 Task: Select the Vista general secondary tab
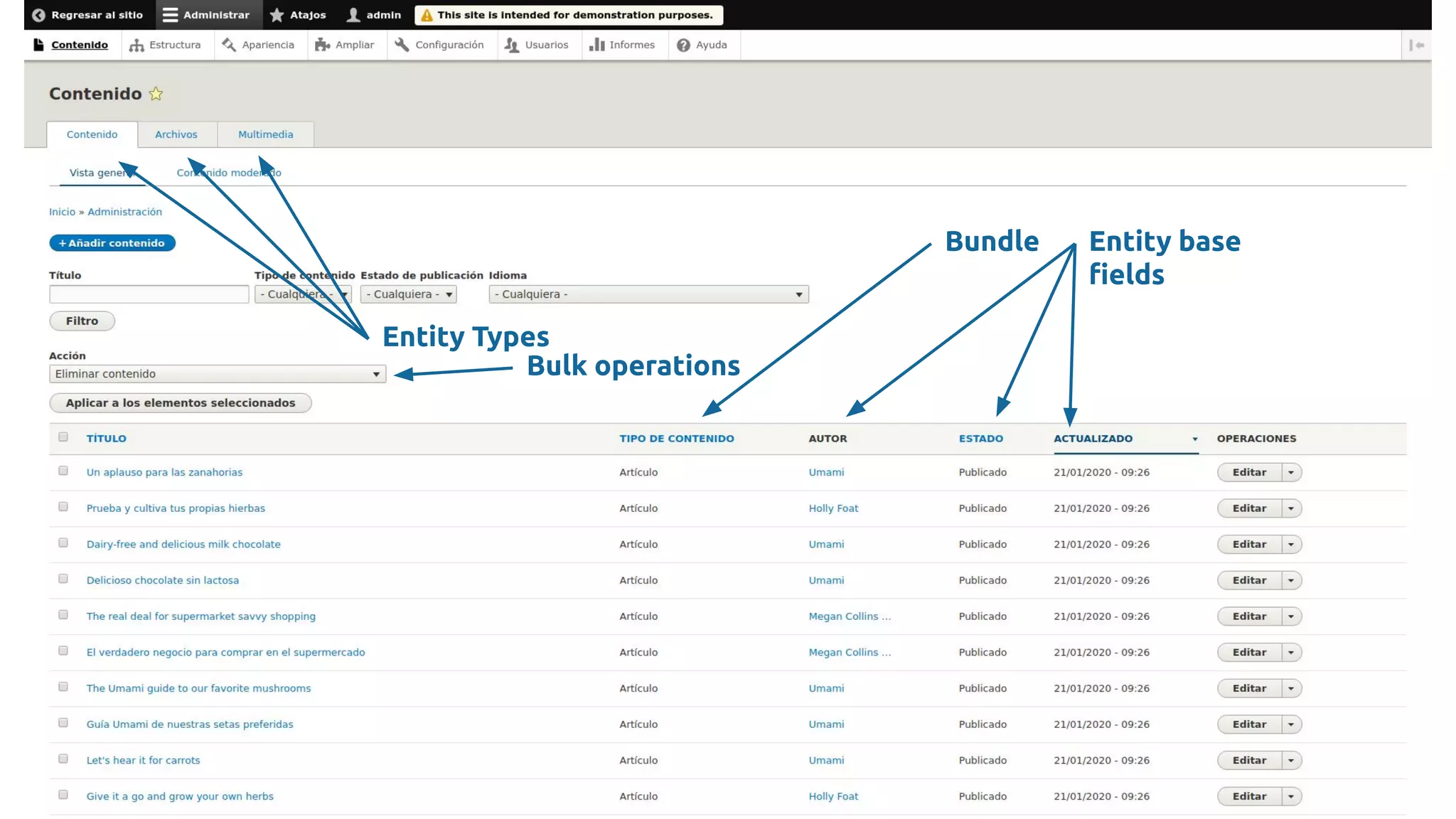102,173
